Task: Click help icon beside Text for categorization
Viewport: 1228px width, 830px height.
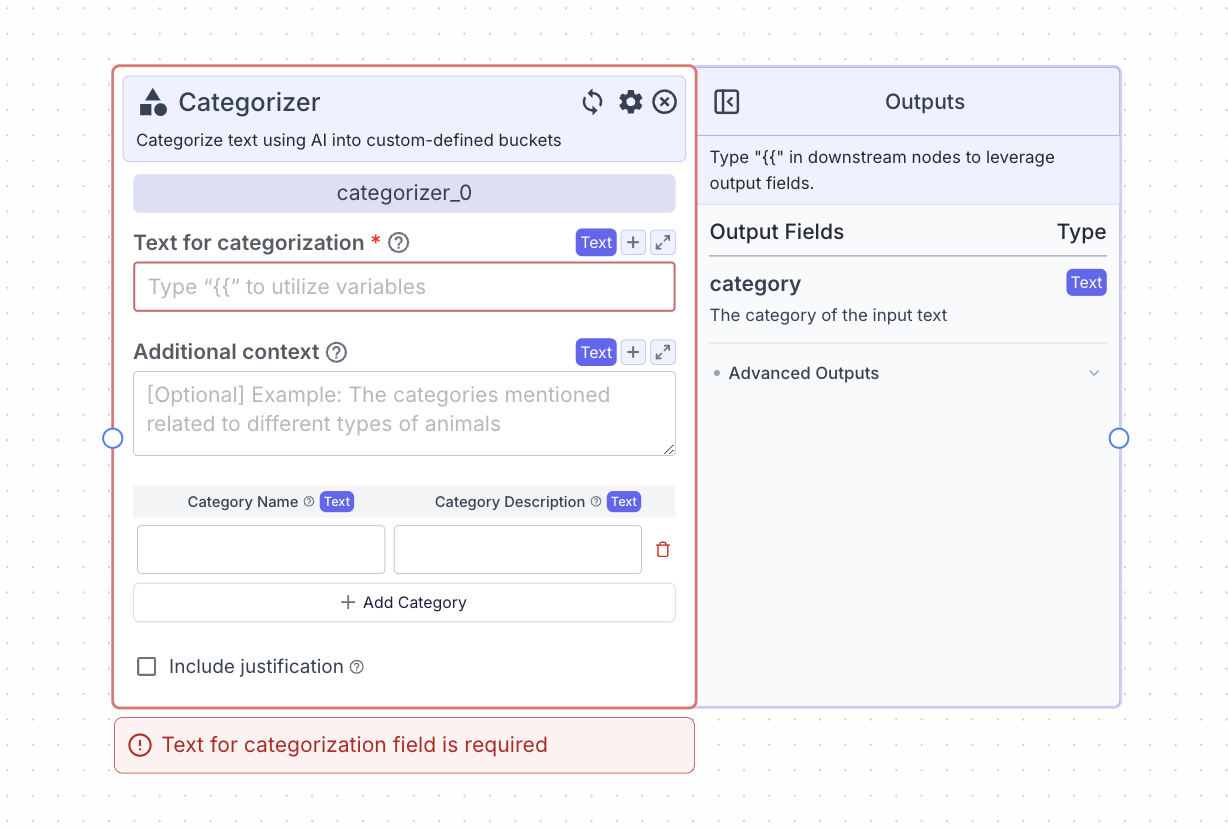Action: click(399, 243)
